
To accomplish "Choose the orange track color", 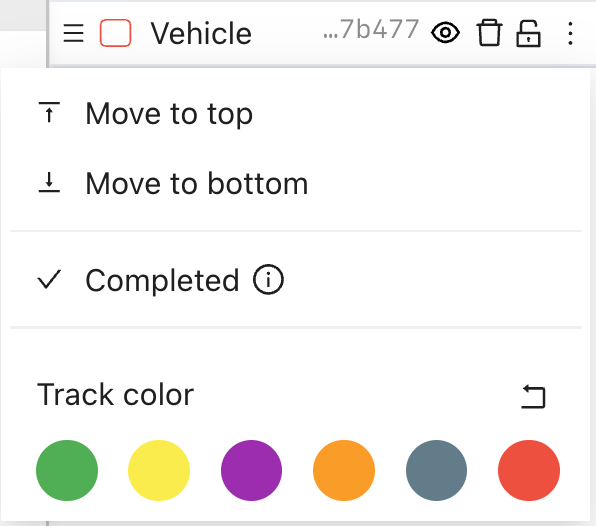I will [344, 471].
